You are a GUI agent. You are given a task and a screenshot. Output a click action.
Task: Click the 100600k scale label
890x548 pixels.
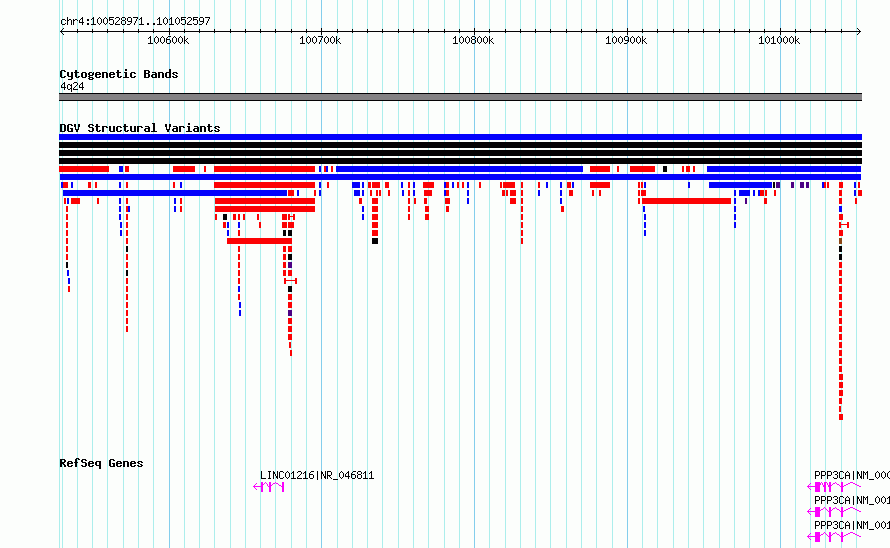(168, 40)
